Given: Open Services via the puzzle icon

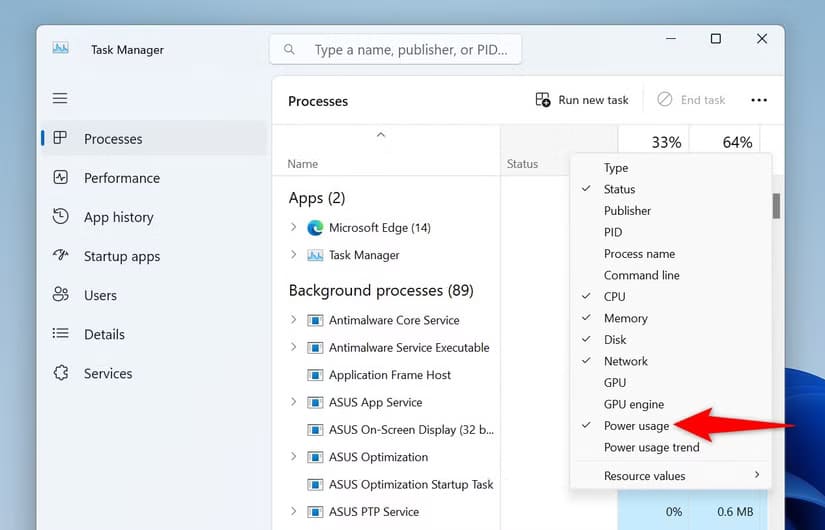Looking at the screenshot, I should (x=61, y=373).
